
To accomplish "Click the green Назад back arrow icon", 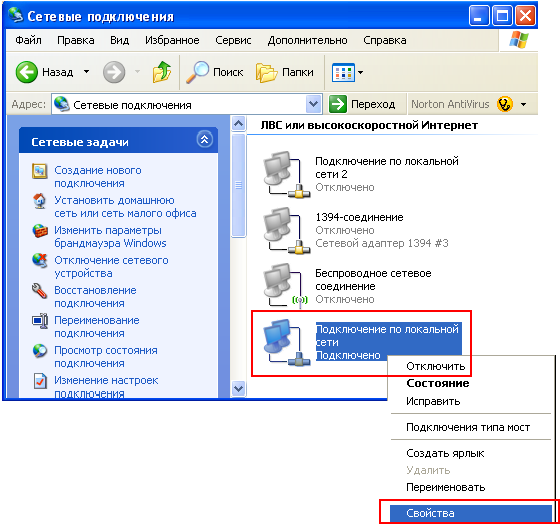I will pos(26,72).
